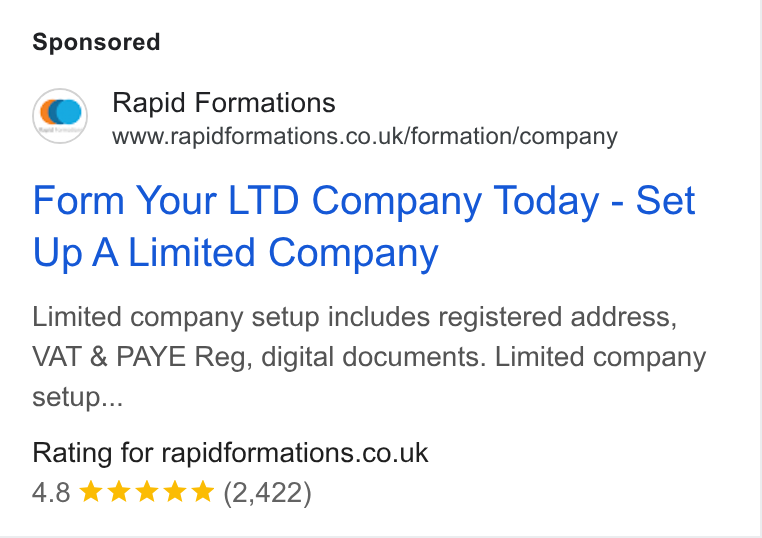Click the fourth gold rating star
This screenshot has width=762, height=538.
(x=175, y=491)
